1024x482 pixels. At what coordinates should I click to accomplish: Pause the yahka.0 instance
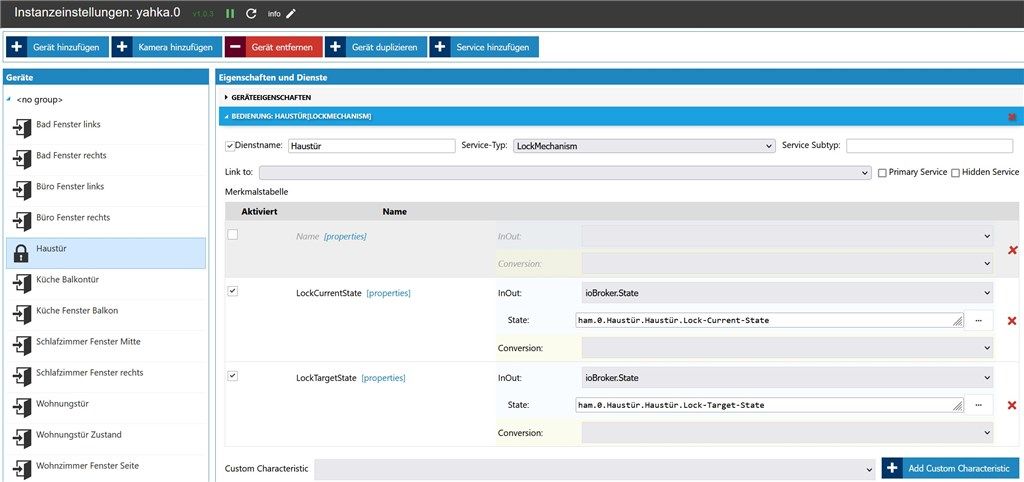click(230, 13)
